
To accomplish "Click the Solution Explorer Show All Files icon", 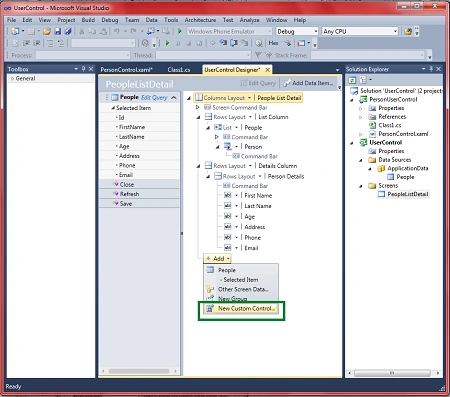I will click(363, 80).
